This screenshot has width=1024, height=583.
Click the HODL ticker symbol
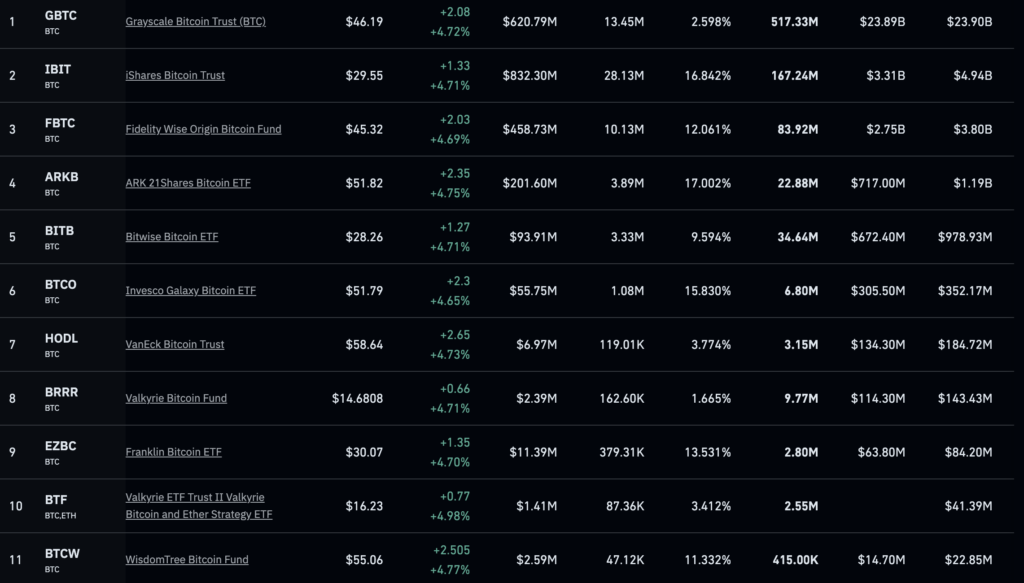tap(61, 338)
